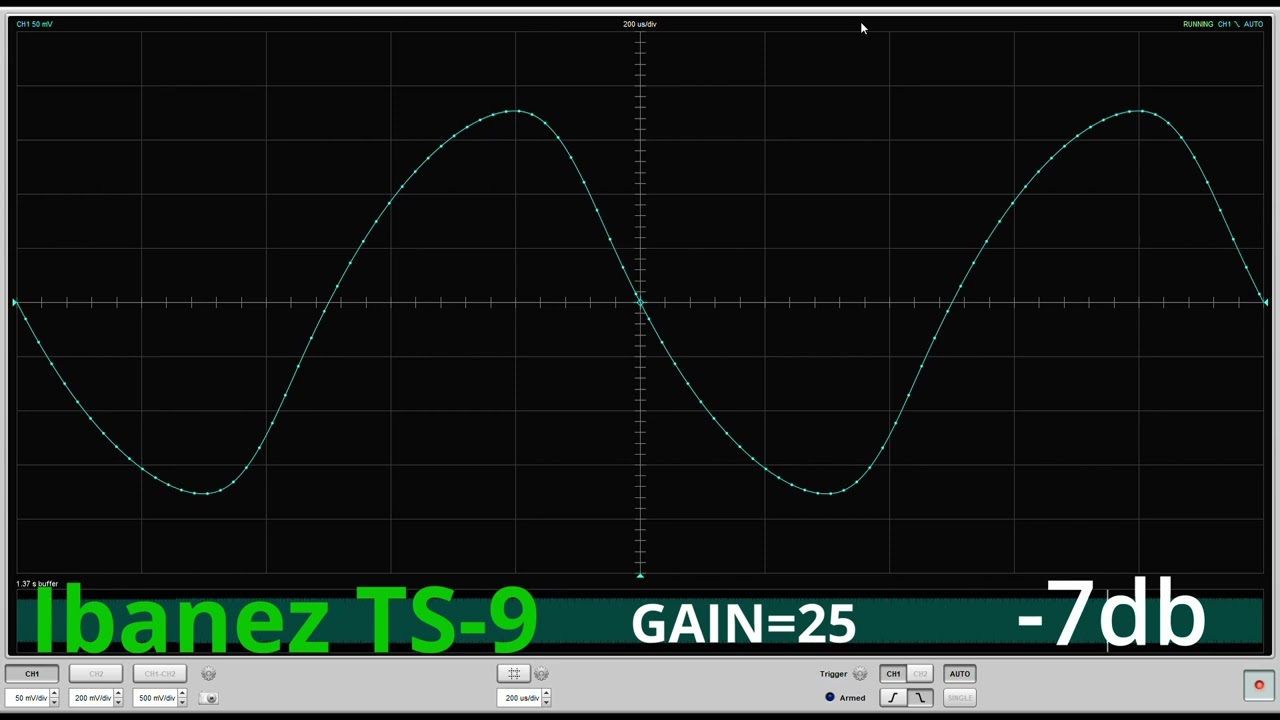The width and height of the screenshot is (1280, 720).
Task: Select falling edge trigger icon
Action: click(x=920, y=698)
